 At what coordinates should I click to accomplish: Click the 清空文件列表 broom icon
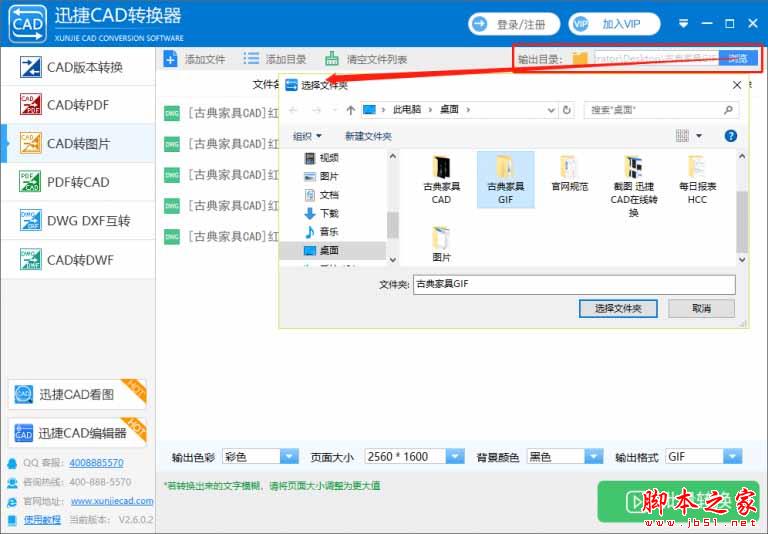point(332,59)
